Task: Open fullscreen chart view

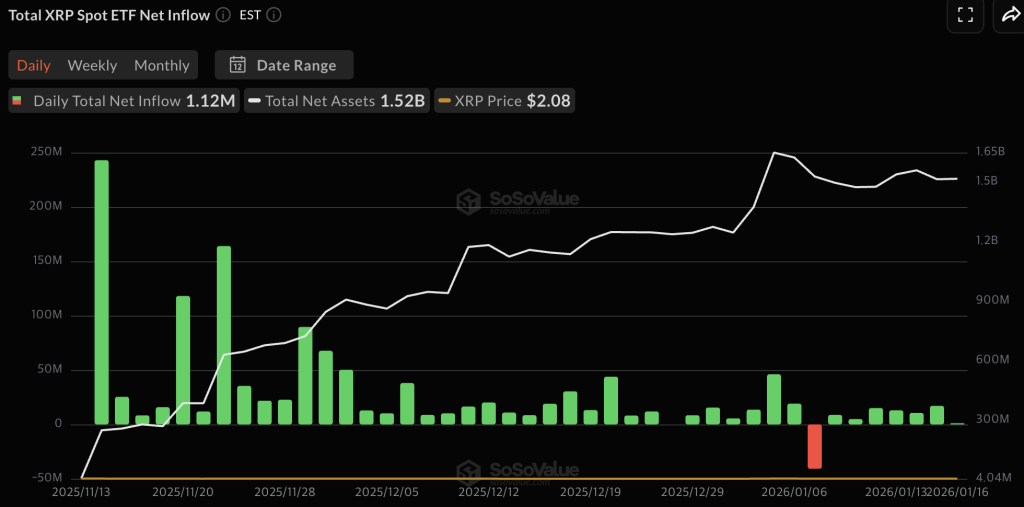Action: pos(965,15)
